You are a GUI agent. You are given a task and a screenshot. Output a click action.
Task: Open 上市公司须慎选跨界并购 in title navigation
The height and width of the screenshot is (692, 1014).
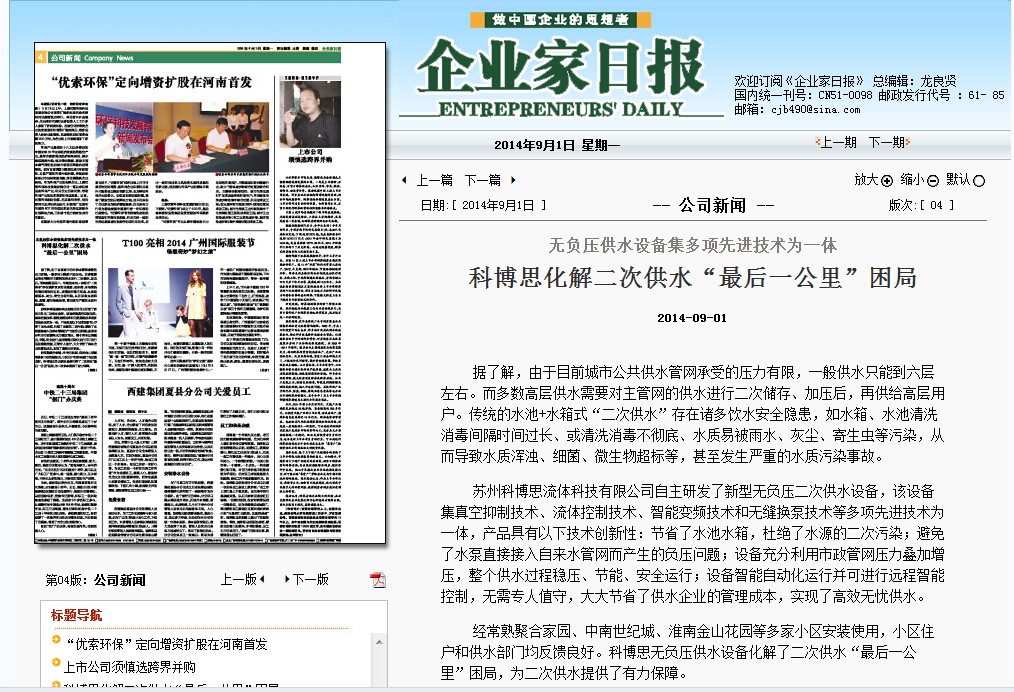point(130,667)
